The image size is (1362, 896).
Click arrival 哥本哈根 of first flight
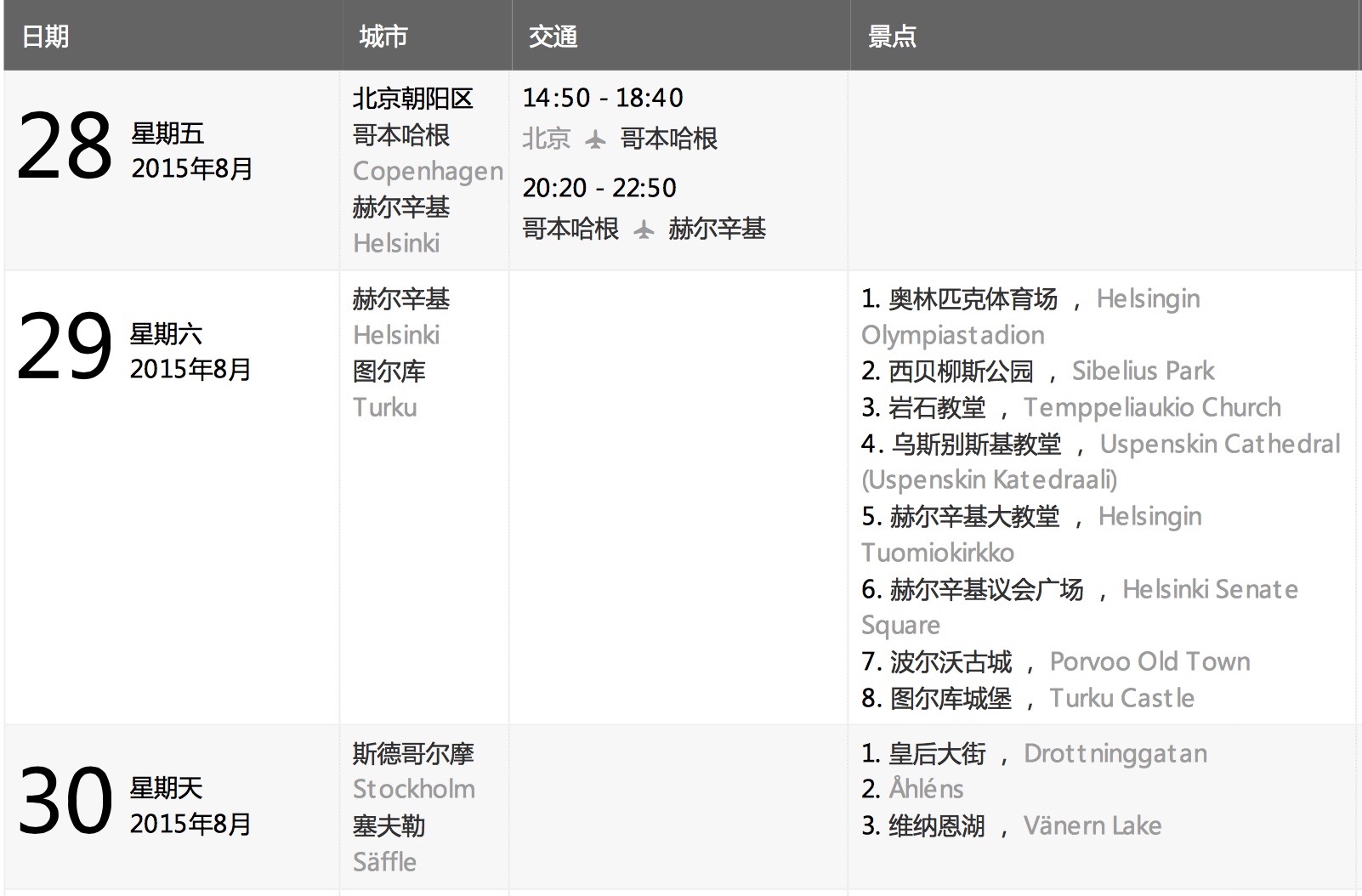point(669,139)
